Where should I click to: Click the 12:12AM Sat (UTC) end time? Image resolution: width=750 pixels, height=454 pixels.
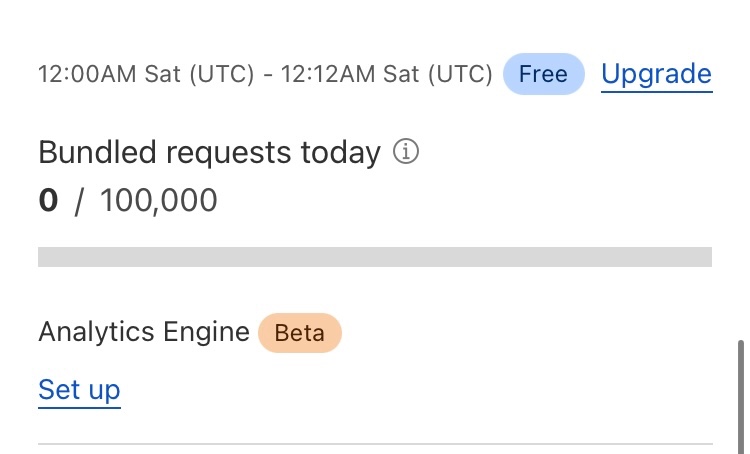click(x=386, y=75)
